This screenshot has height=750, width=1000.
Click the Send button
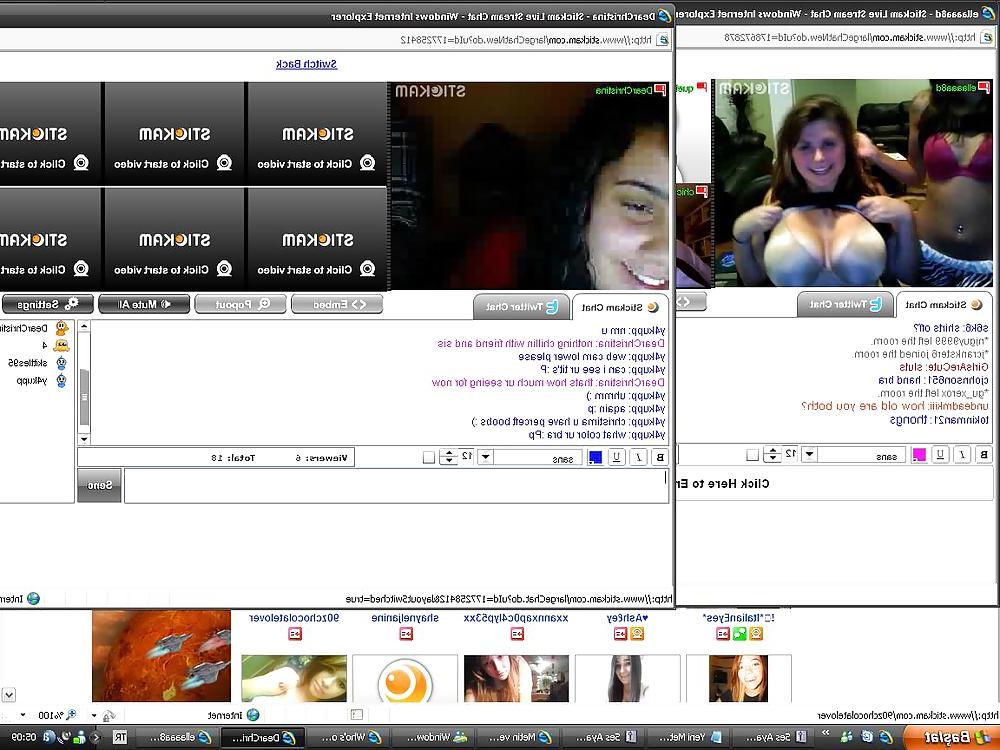[x=99, y=485]
